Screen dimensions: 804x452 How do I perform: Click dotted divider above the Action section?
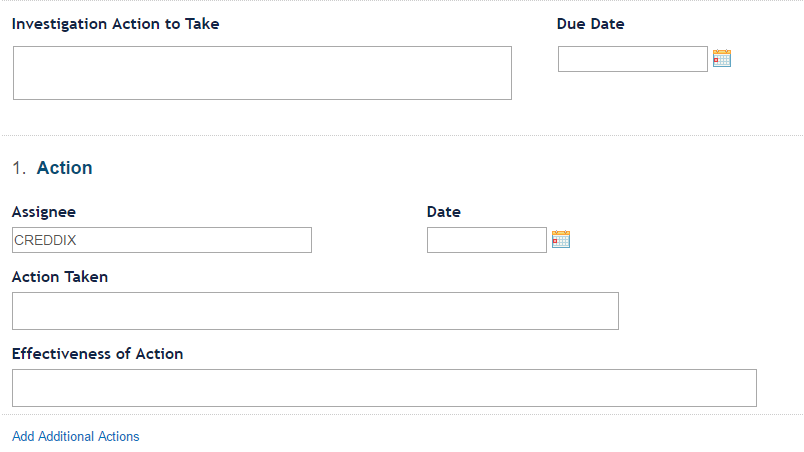[402, 136]
